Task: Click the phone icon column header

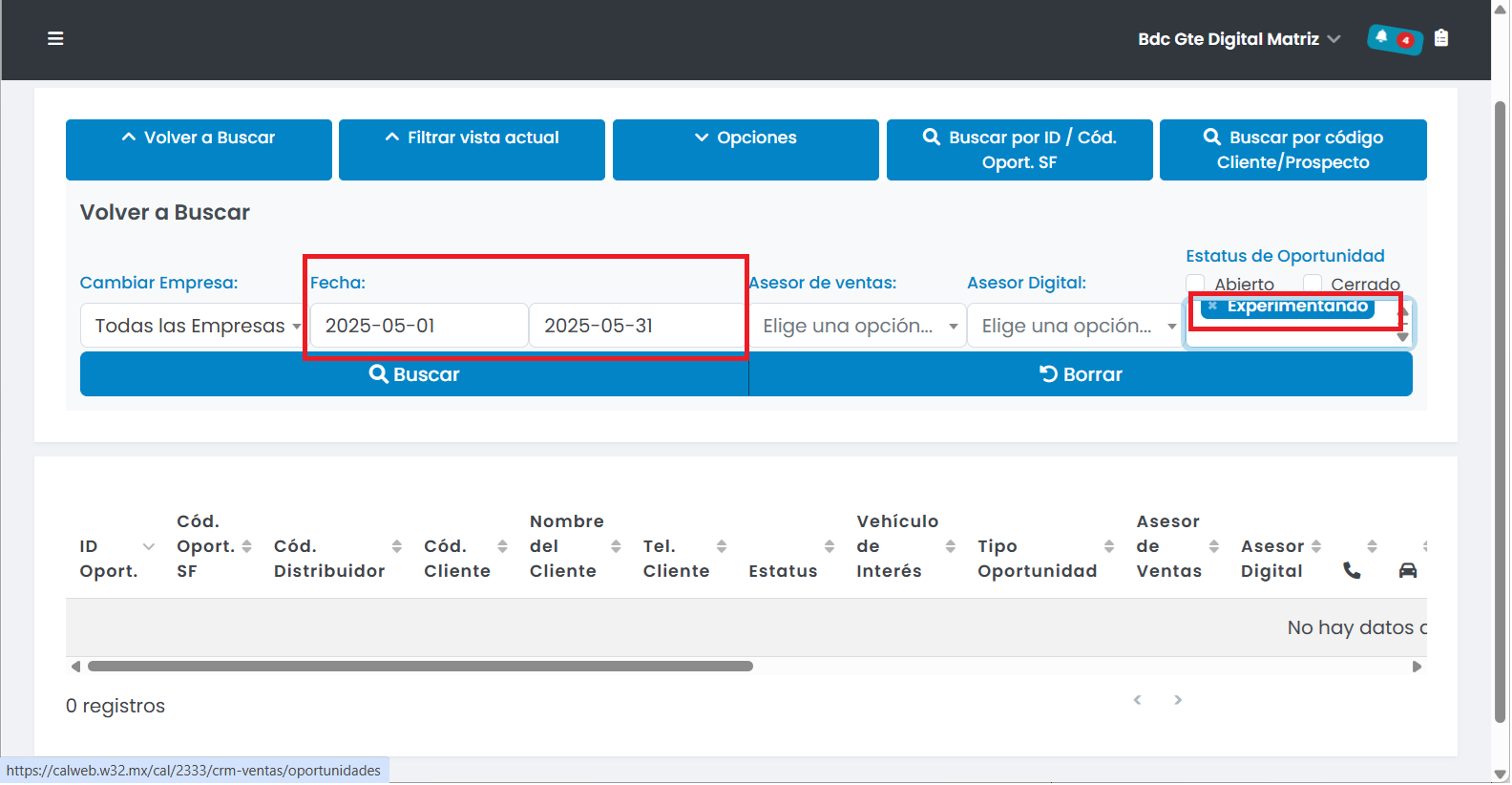Action: pyautogui.click(x=1352, y=570)
